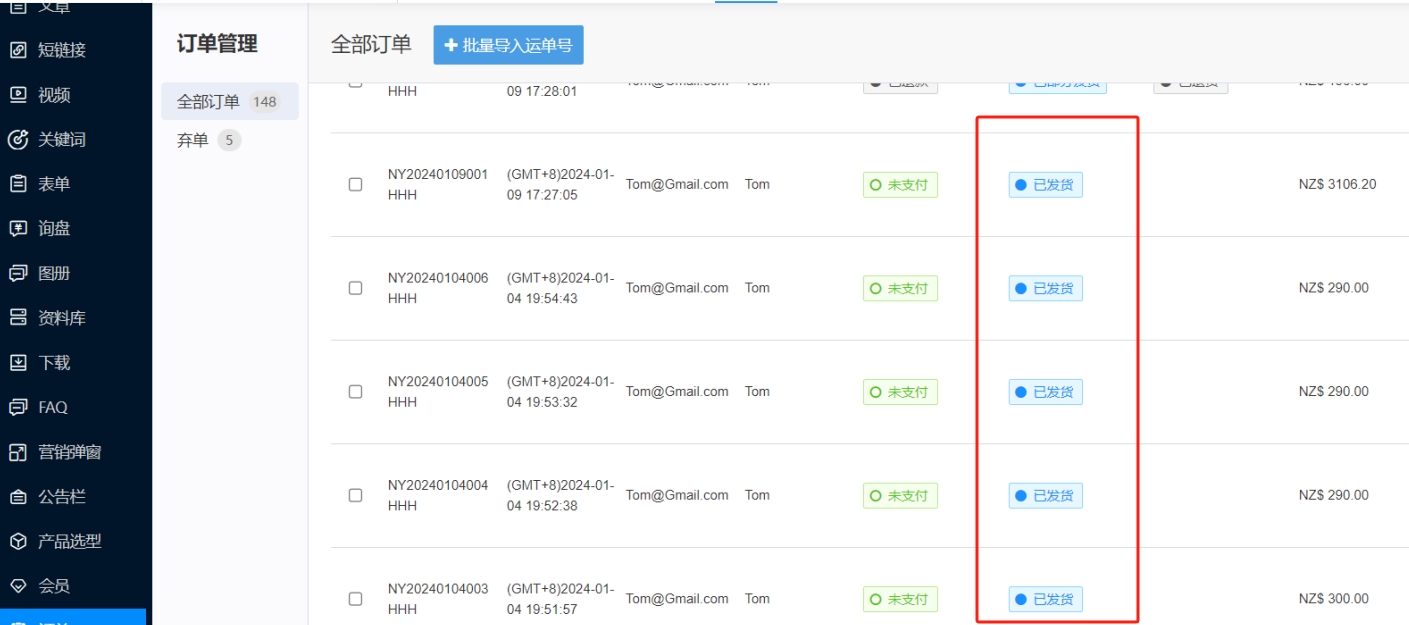The width and height of the screenshot is (1409, 625).
Task: Open order number NY20240104005
Action: tap(437, 382)
